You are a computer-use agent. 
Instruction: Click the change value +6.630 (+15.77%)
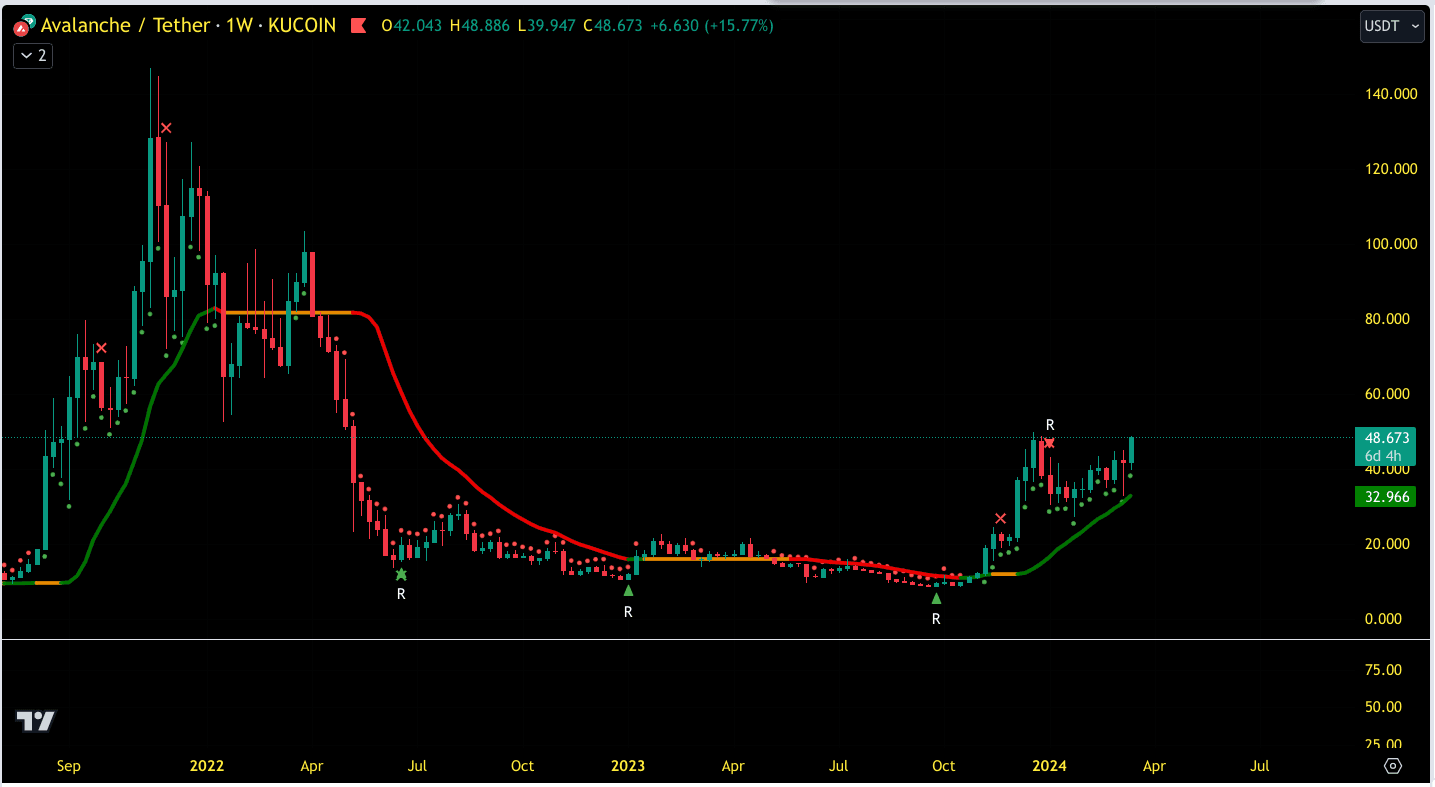coord(712,26)
